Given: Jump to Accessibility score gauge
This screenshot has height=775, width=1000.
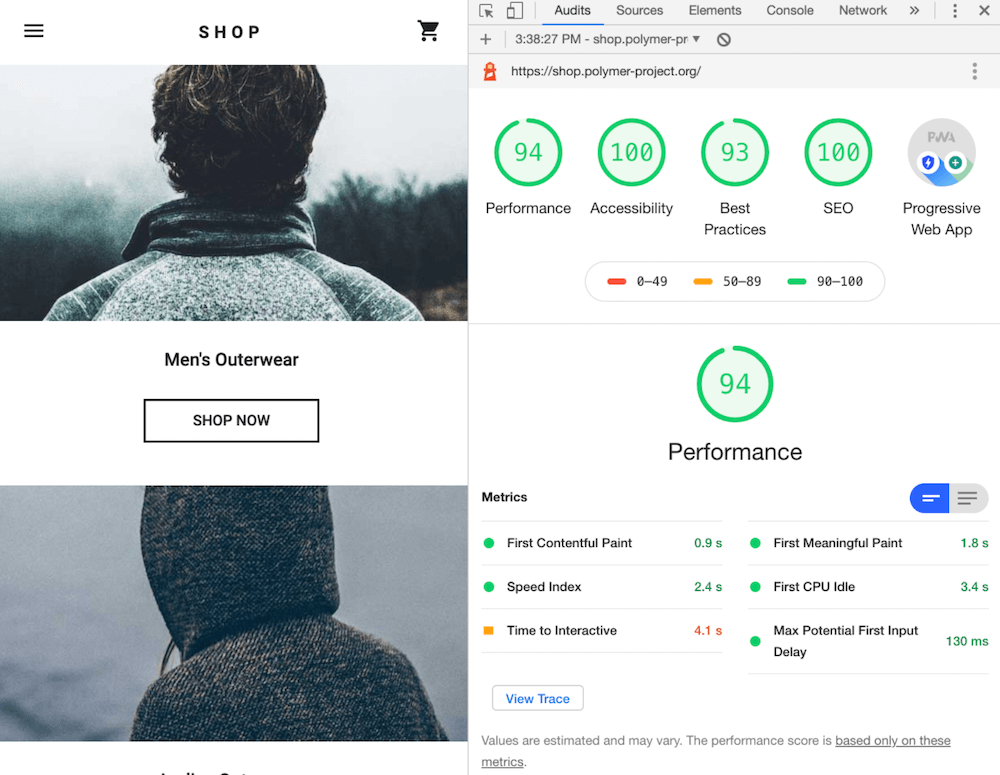Looking at the screenshot, I should coord(631,152).
